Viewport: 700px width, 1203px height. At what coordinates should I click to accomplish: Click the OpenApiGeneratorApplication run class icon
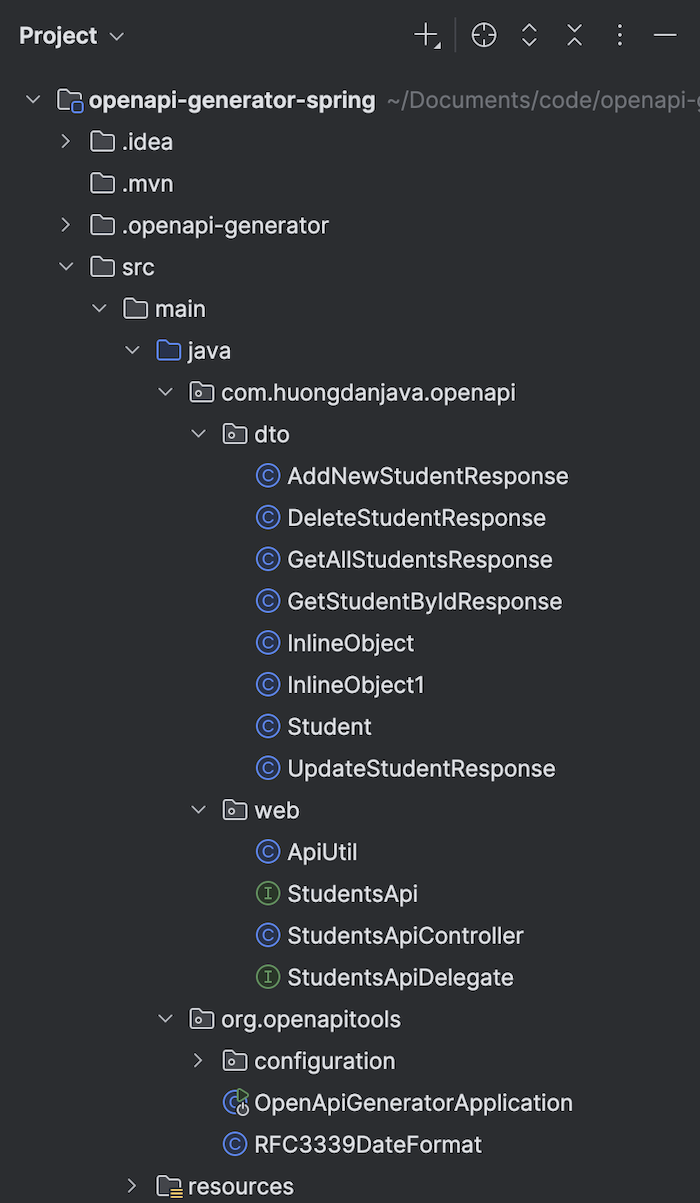coord(236,1102)
